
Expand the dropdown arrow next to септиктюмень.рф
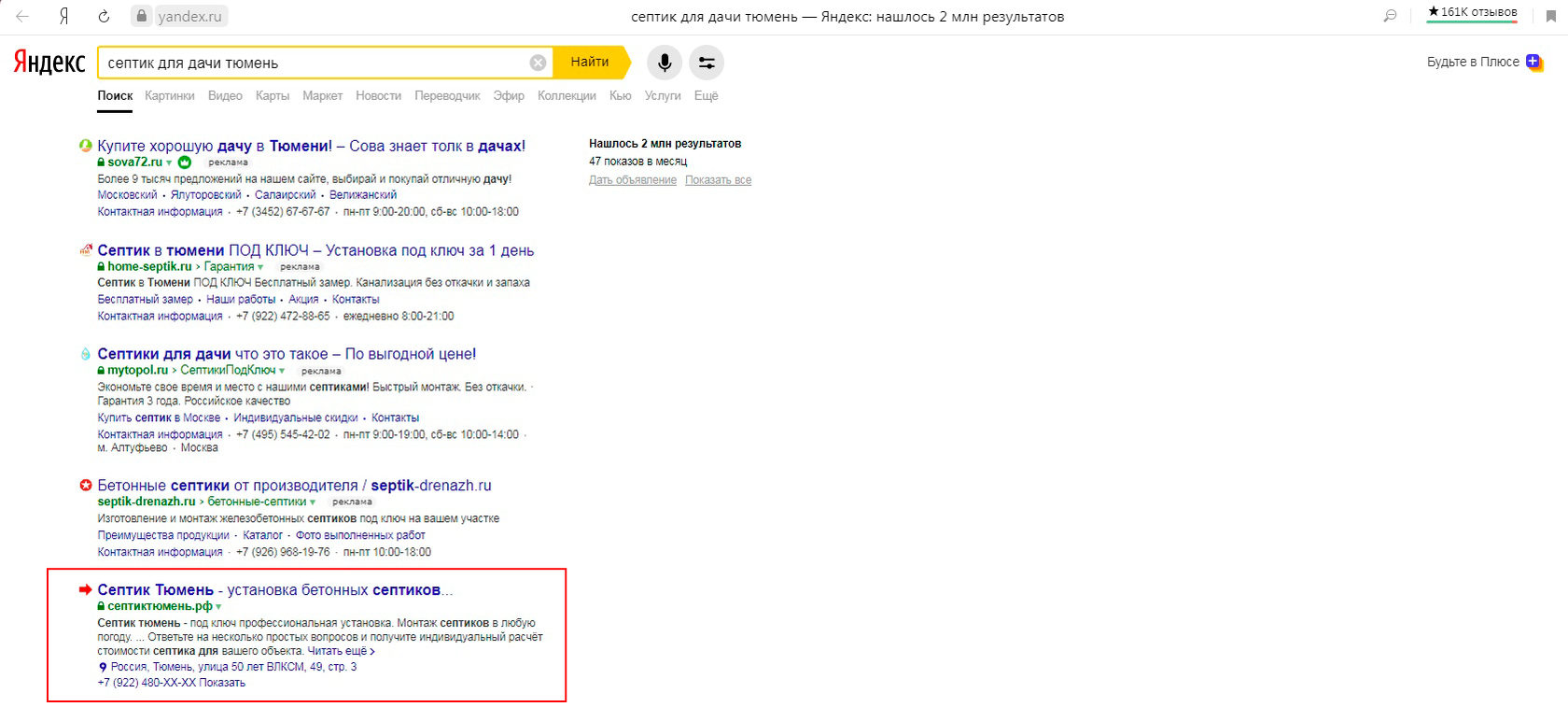[x=218, y=606]
